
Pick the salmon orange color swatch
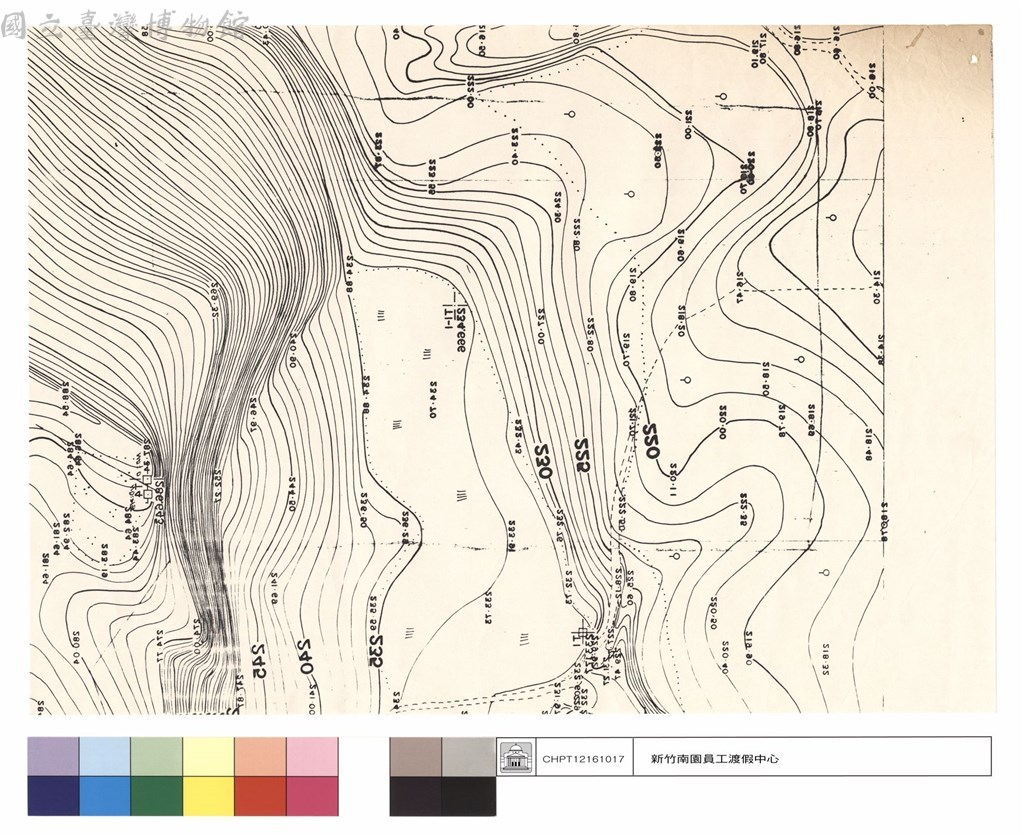260,757
